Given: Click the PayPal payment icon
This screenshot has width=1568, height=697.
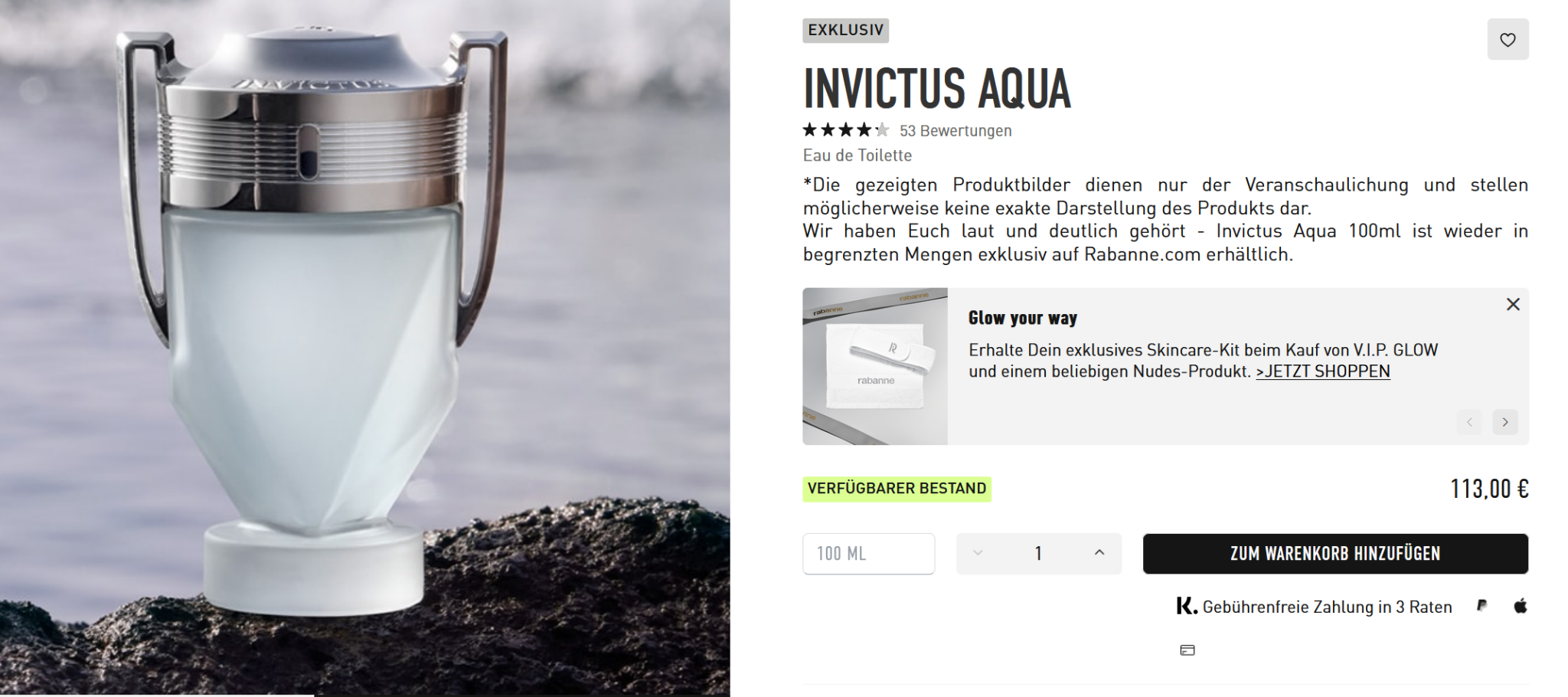Looking at the screenshot, I should (x=1482, y=606).
